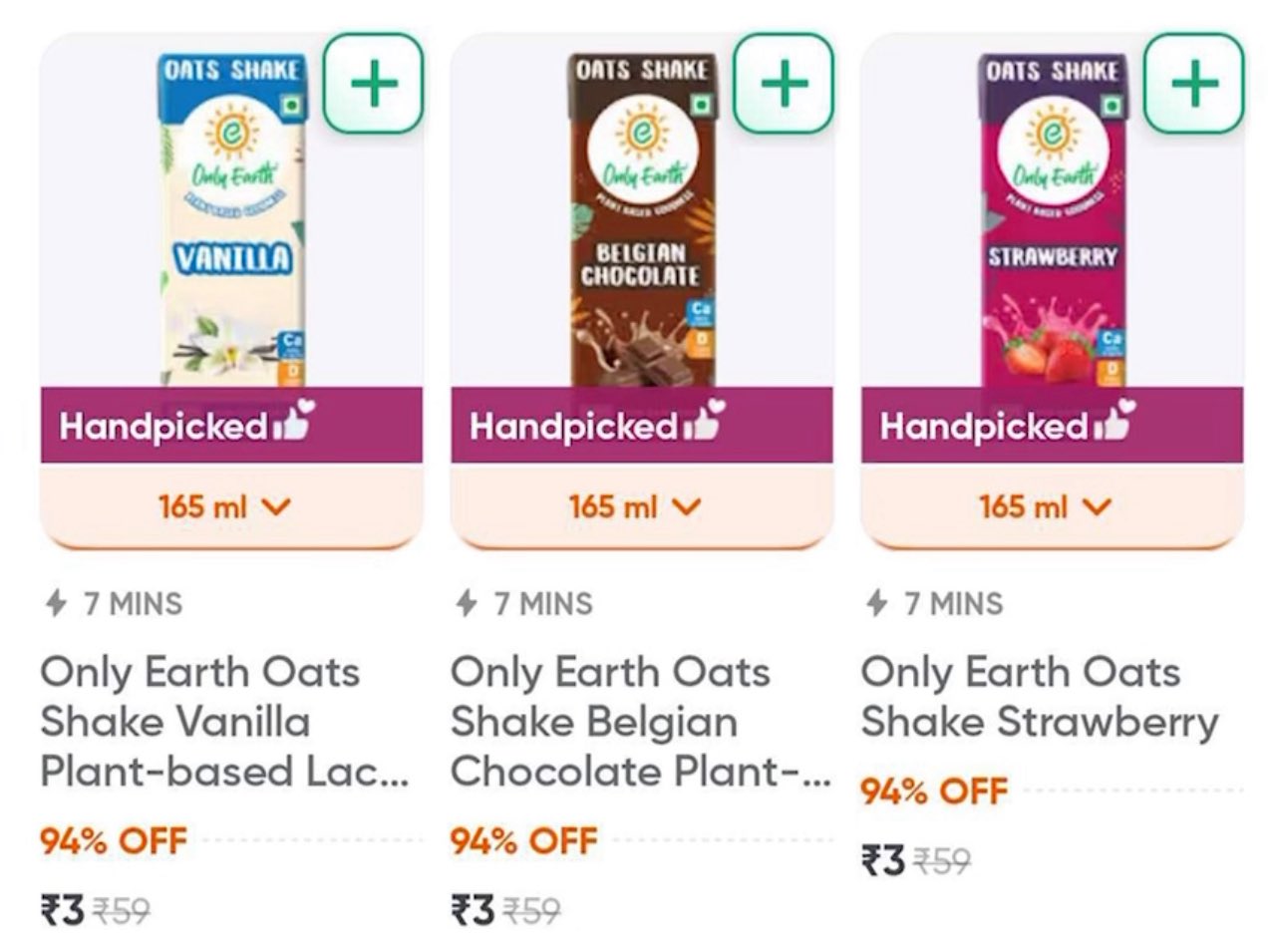This screenshot has height=952, width=1270.
Task: View the Vanilla shake carton image
Action: [x=231, y=219]
